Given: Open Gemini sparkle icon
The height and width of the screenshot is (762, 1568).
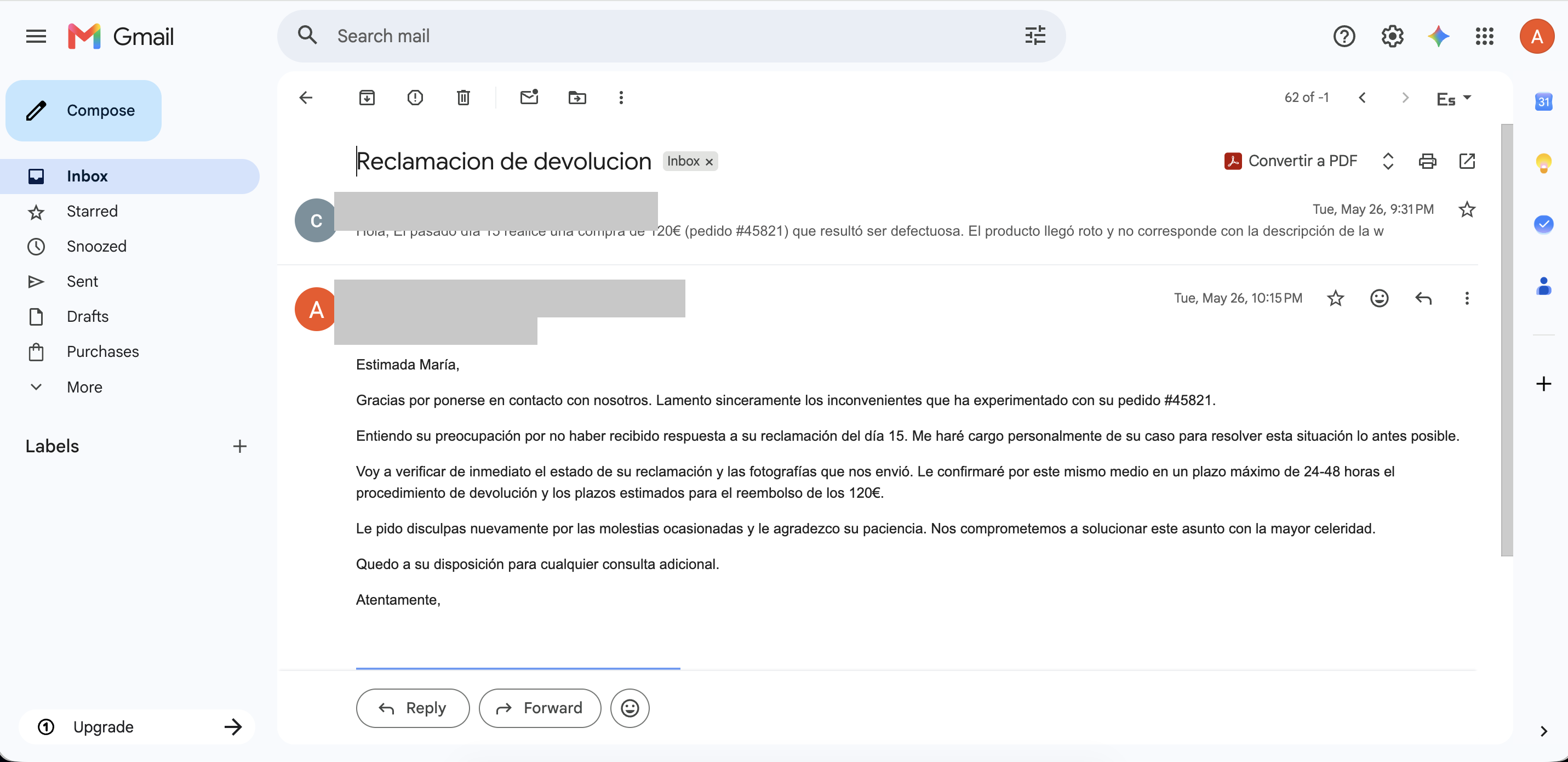Looking at the screenshot, I should click(1438, 37).
